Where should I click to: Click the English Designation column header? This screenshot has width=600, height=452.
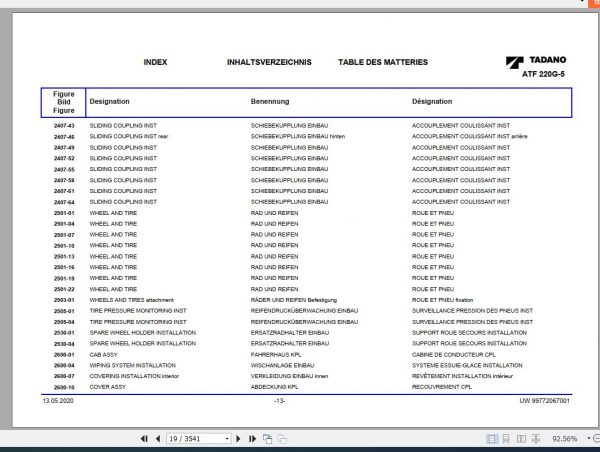pos(109,101)
